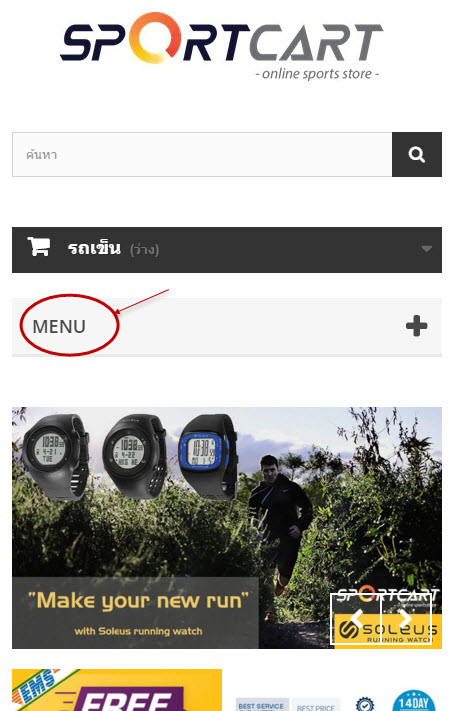Open the MENU label
The height and width of the screenshot is (711, 454).
tap(59, 326)
